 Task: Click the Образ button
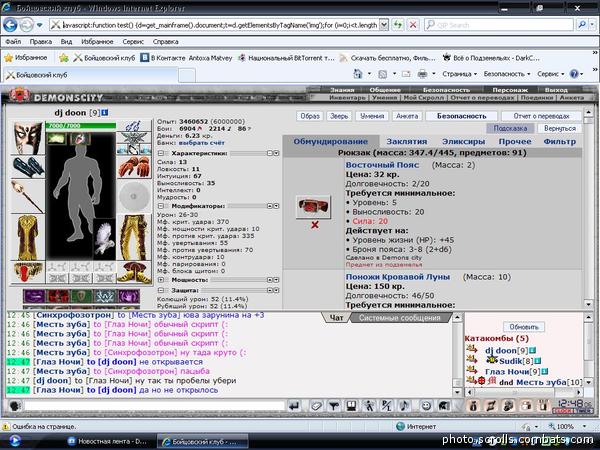(310, 116)
